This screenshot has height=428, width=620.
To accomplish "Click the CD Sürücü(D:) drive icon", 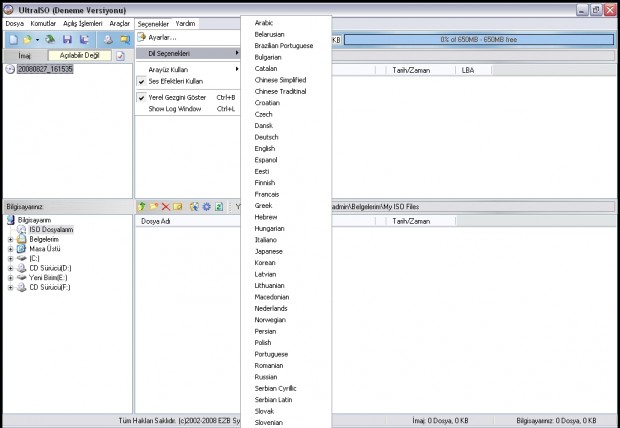I will pyautogui.click(x=21, y=268).
